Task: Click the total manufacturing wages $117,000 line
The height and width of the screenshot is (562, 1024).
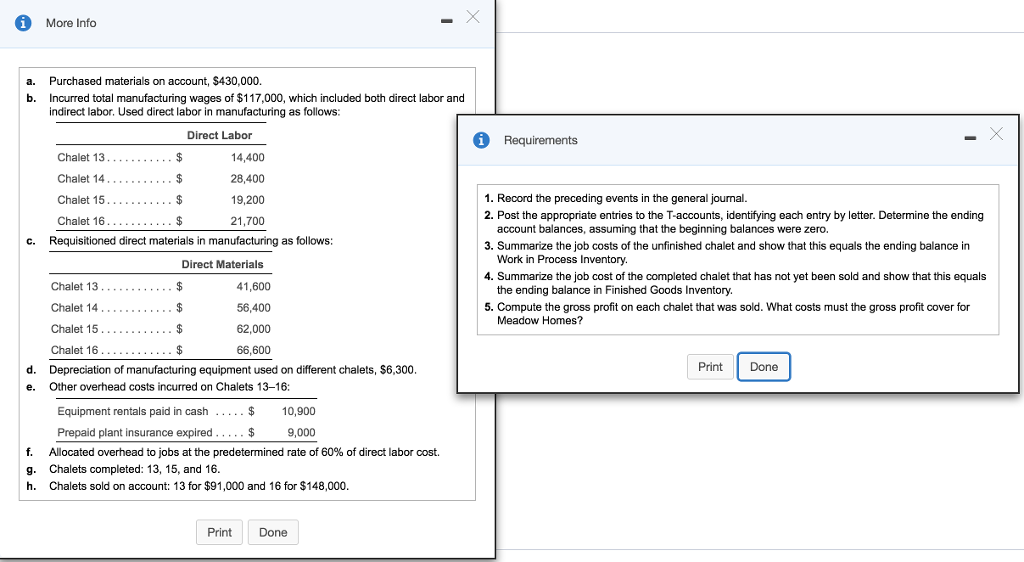Action: (257, 104)
